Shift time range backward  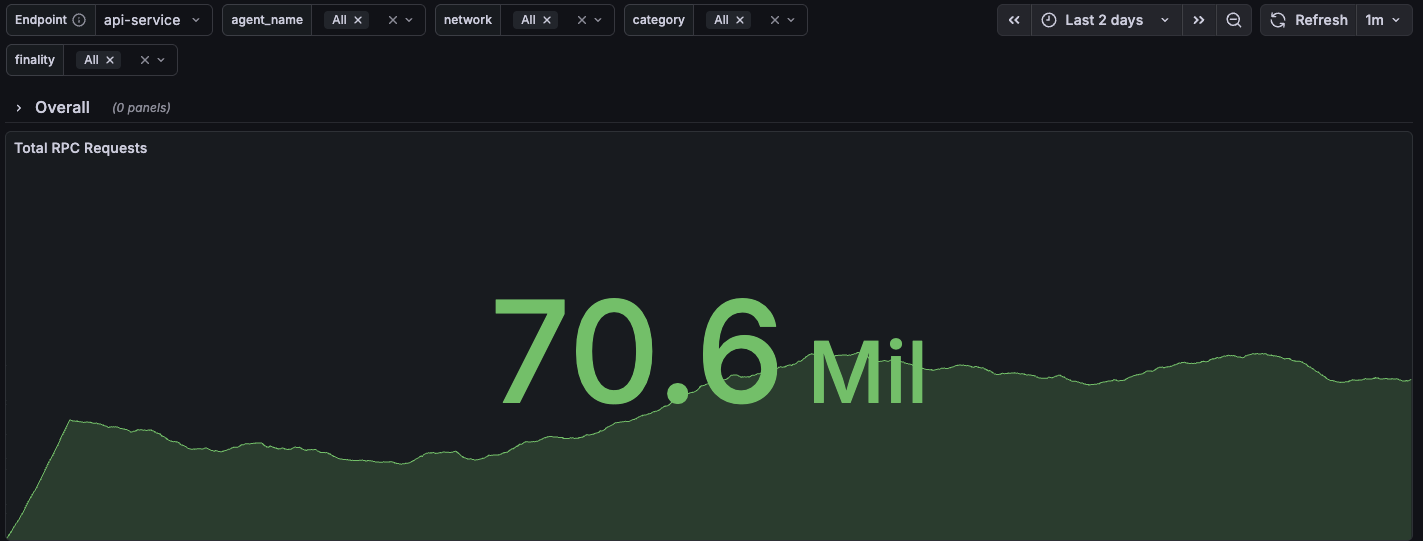click(x=1014, y=20)
